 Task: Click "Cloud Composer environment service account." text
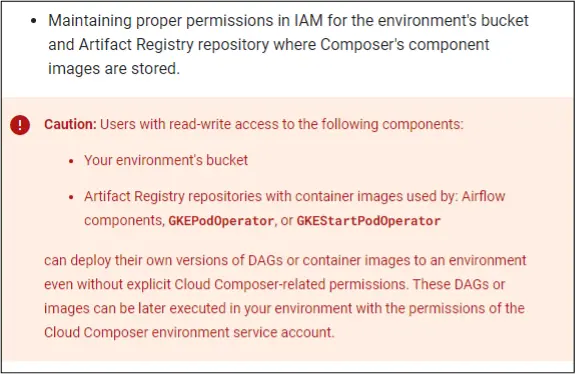[189, 332]
